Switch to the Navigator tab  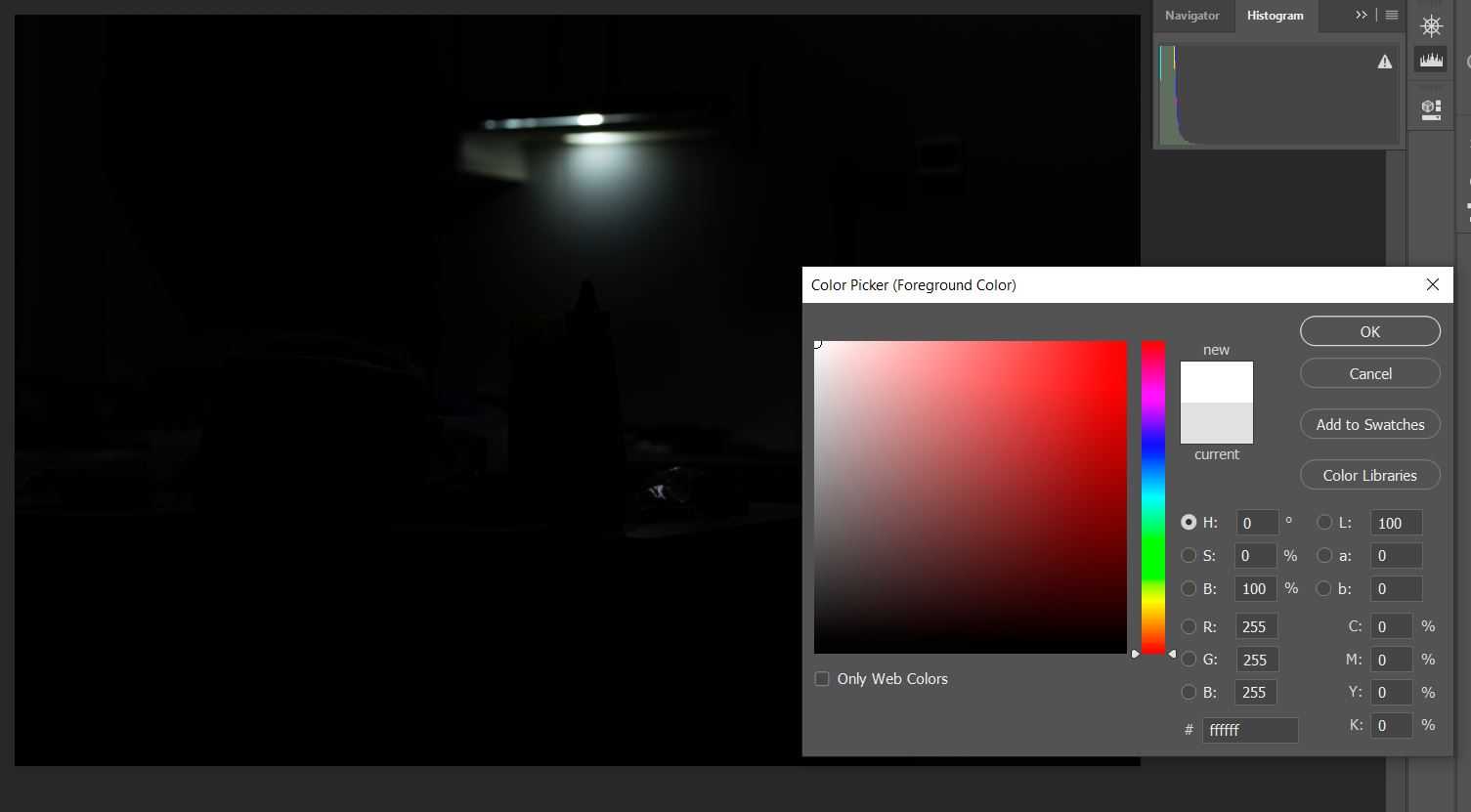tap(1191, 16)
